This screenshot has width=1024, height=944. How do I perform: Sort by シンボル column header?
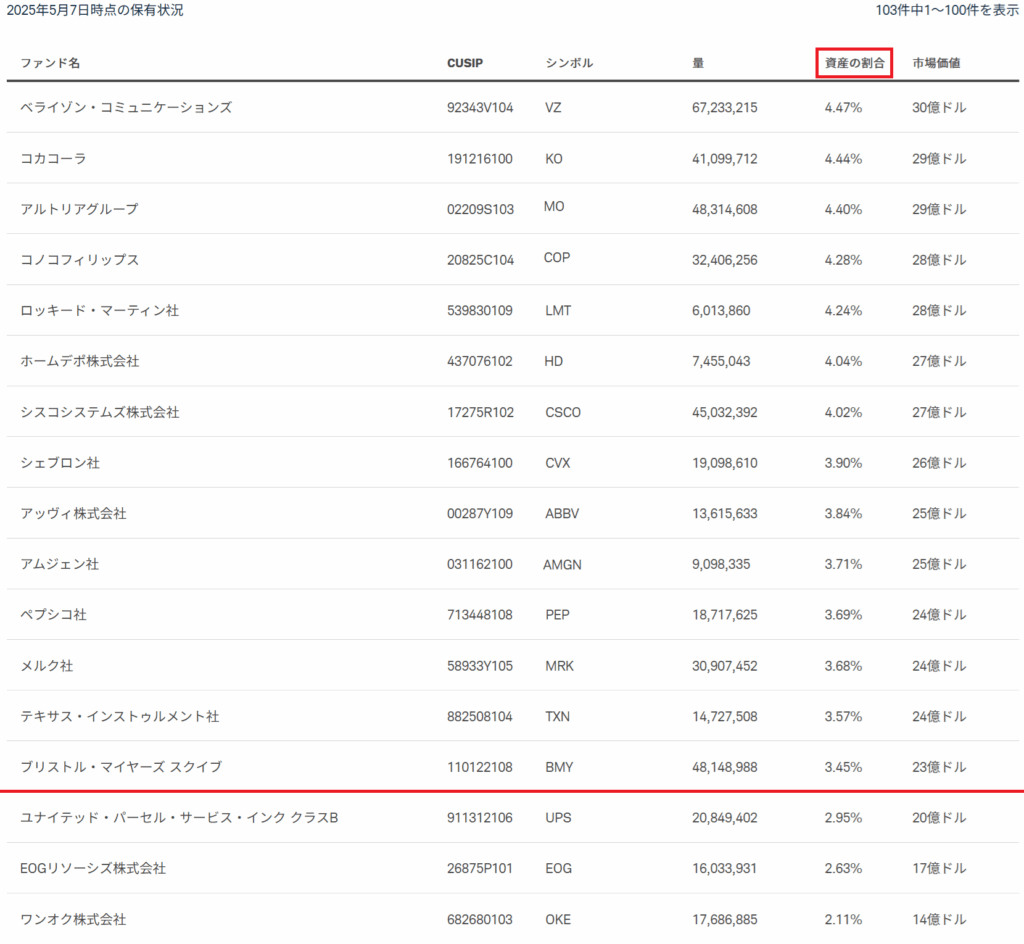[569, 63]
